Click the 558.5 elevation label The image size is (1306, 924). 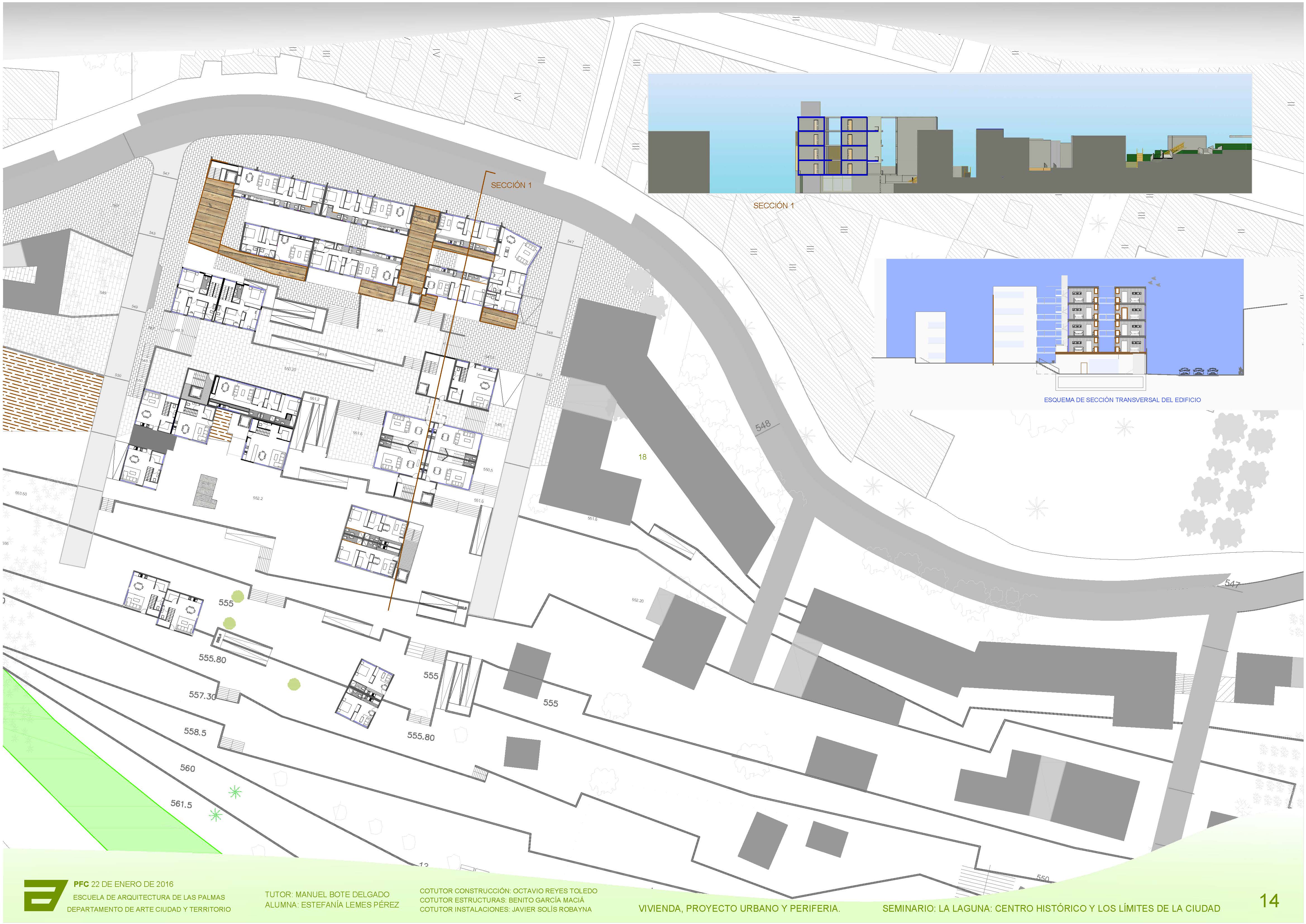click(x=195, y=732)
